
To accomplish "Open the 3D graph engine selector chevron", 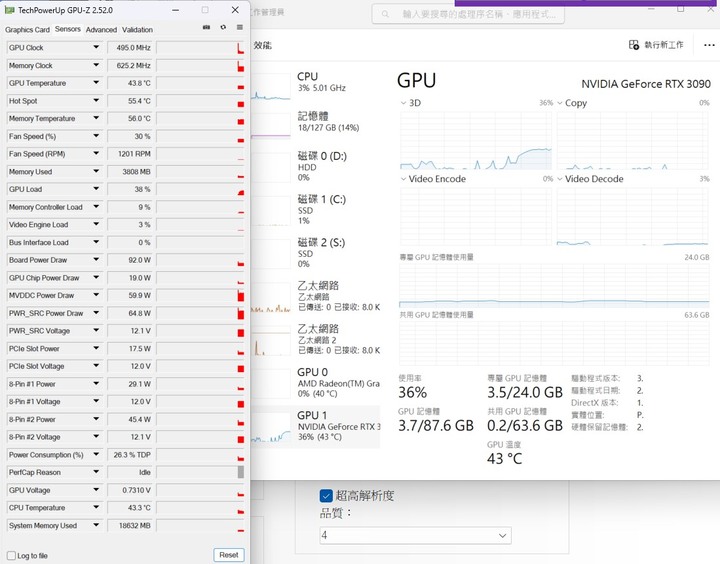I will click(x=403, y=103).
